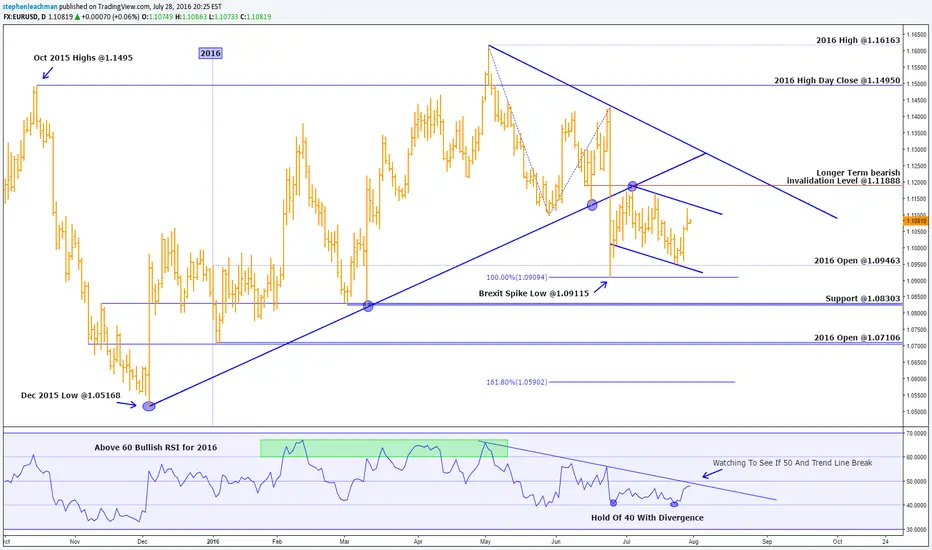Click the blue circle at 1.11888 red line
Screen dimensions: 932x550
point(633,186)
